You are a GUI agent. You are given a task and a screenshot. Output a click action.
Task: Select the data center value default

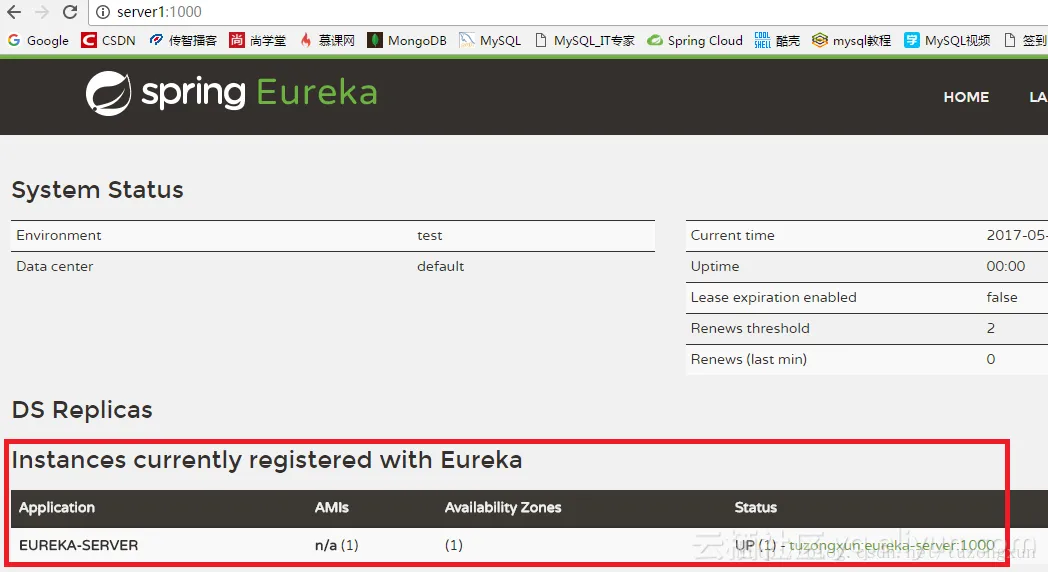point(440,266)
